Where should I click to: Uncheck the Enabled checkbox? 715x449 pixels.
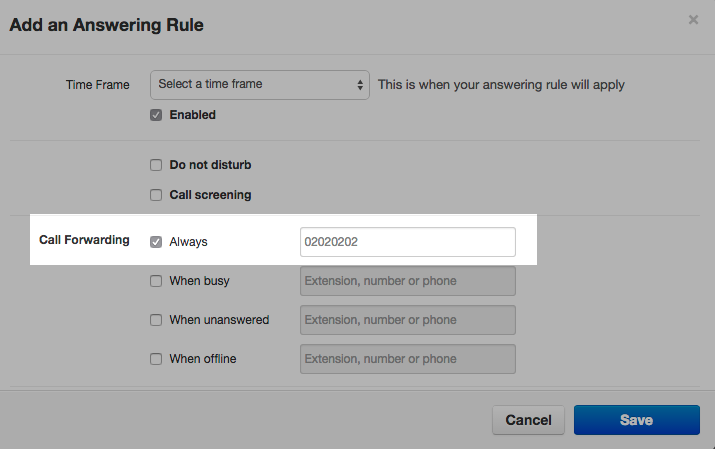[156, 115]
